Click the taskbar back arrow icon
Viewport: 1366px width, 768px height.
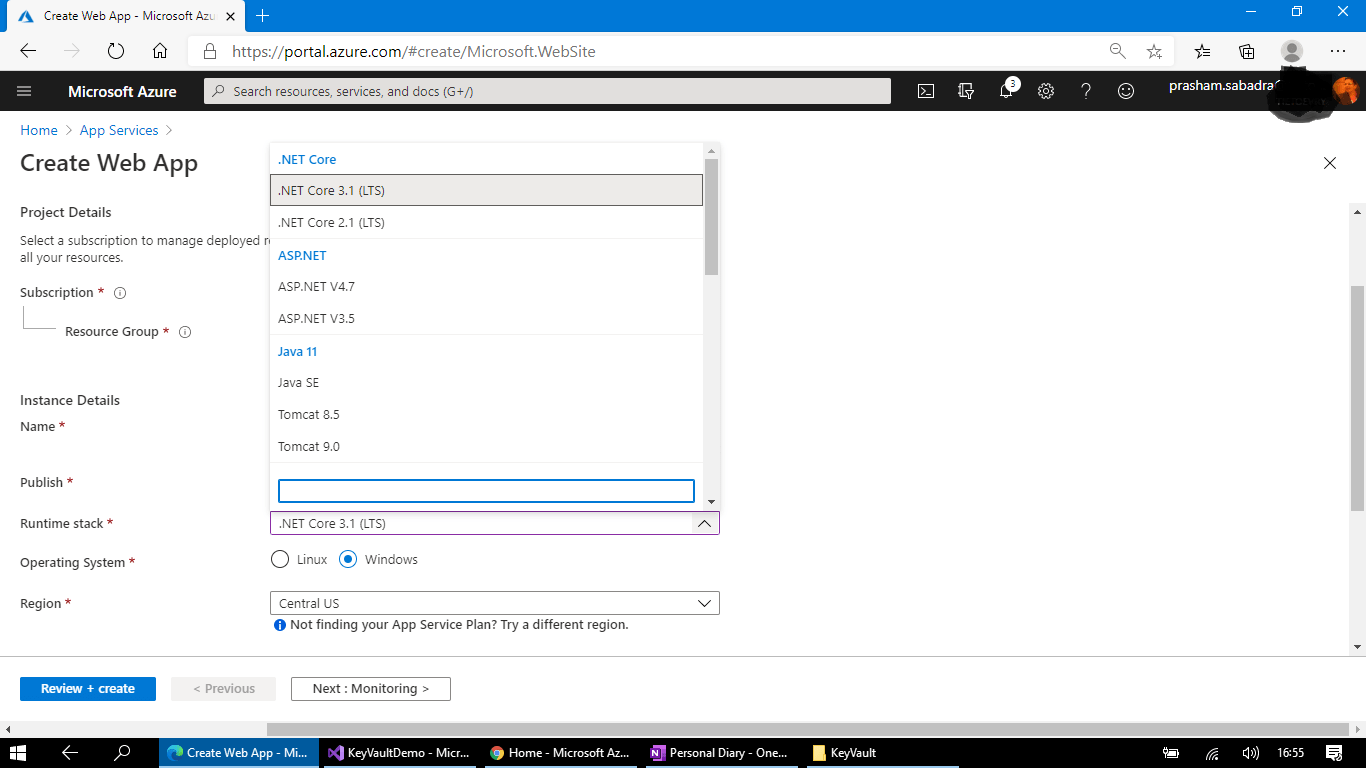[70, 753]
